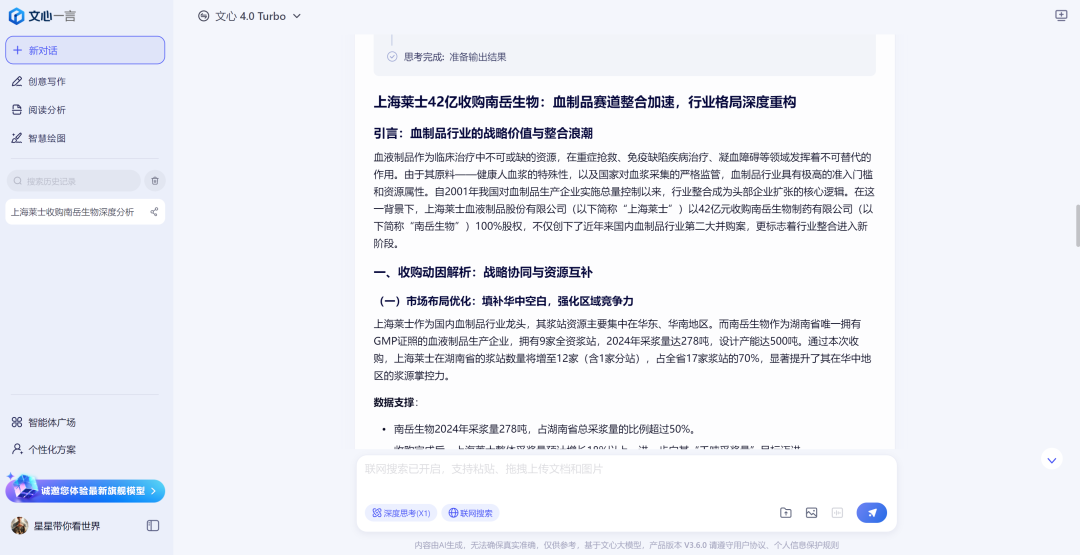Open 智慧绘图 from sidebar
Screen dimensions: 1080x555
tap(39, 138)
